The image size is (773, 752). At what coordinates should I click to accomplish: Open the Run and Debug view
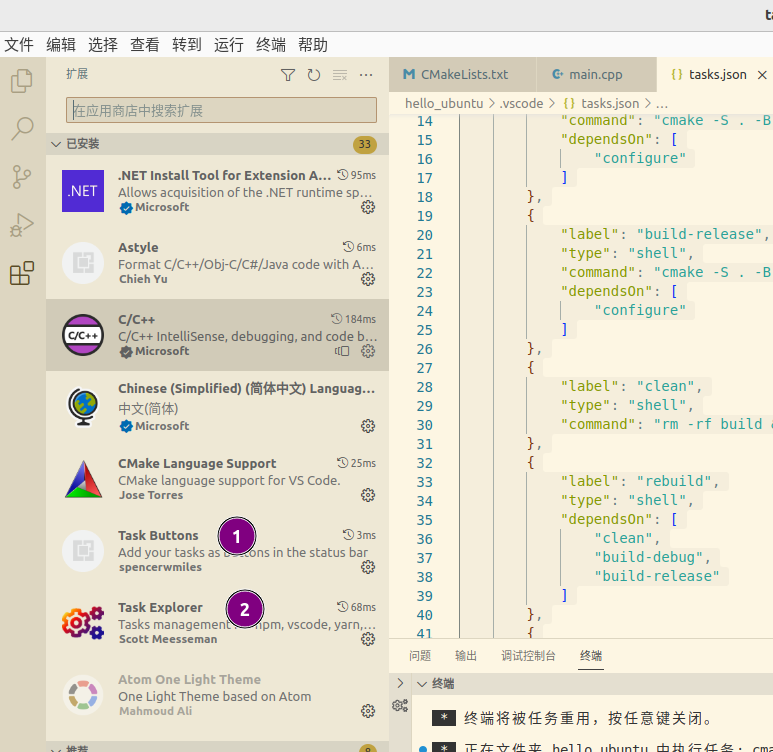click(x=22, y=225)
